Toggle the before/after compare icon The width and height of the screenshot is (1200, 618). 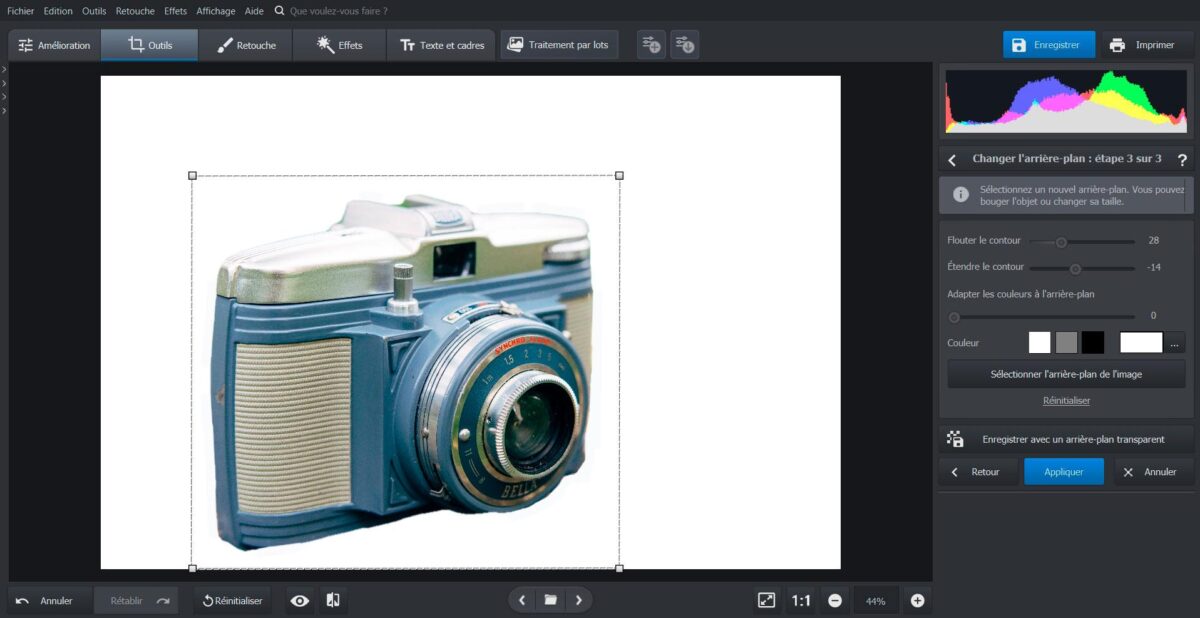[333, 600]
